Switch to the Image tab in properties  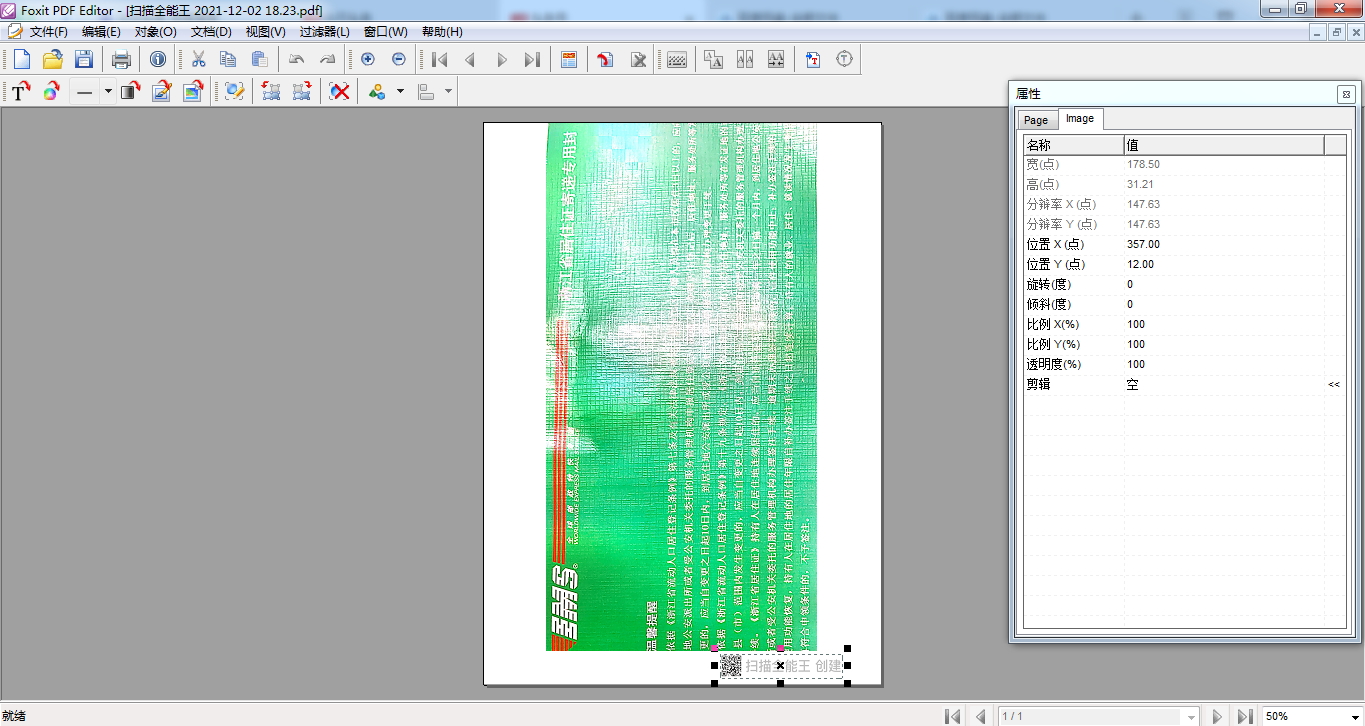[1080, 118]
